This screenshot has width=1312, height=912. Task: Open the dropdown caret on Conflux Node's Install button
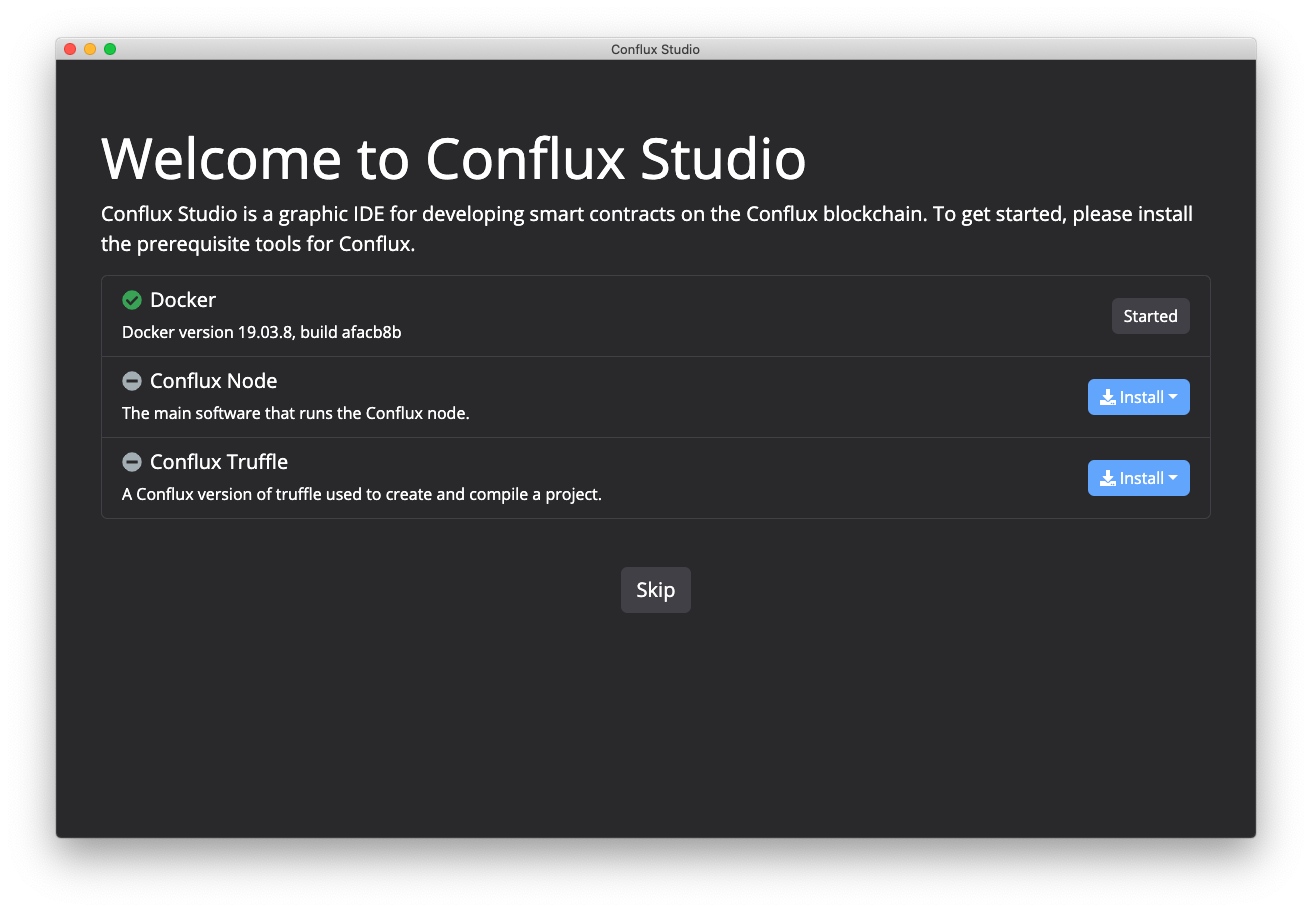tap(1173, 397)
